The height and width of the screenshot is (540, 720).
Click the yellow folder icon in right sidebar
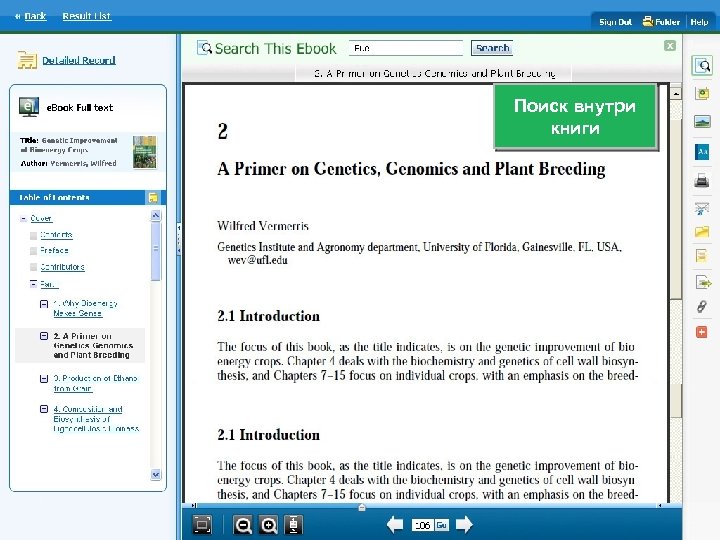702,232
